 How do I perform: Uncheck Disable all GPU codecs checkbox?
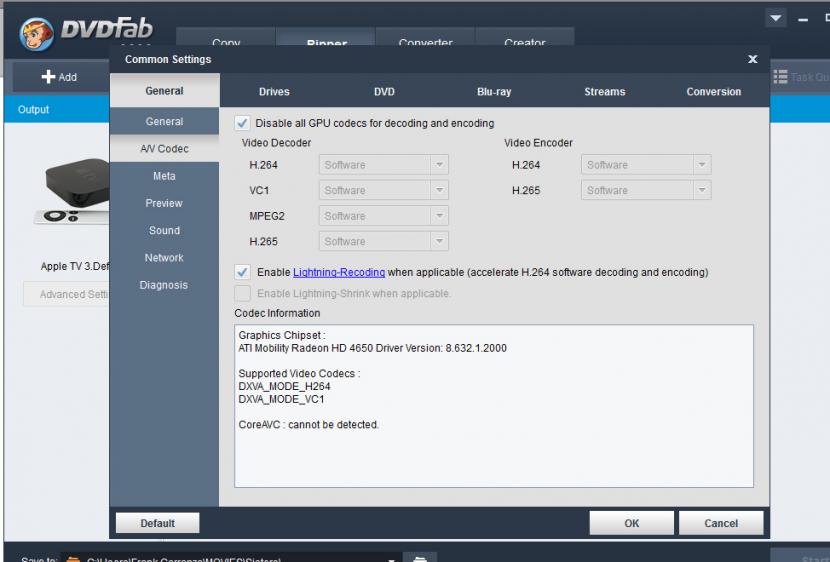coord(242,123)
